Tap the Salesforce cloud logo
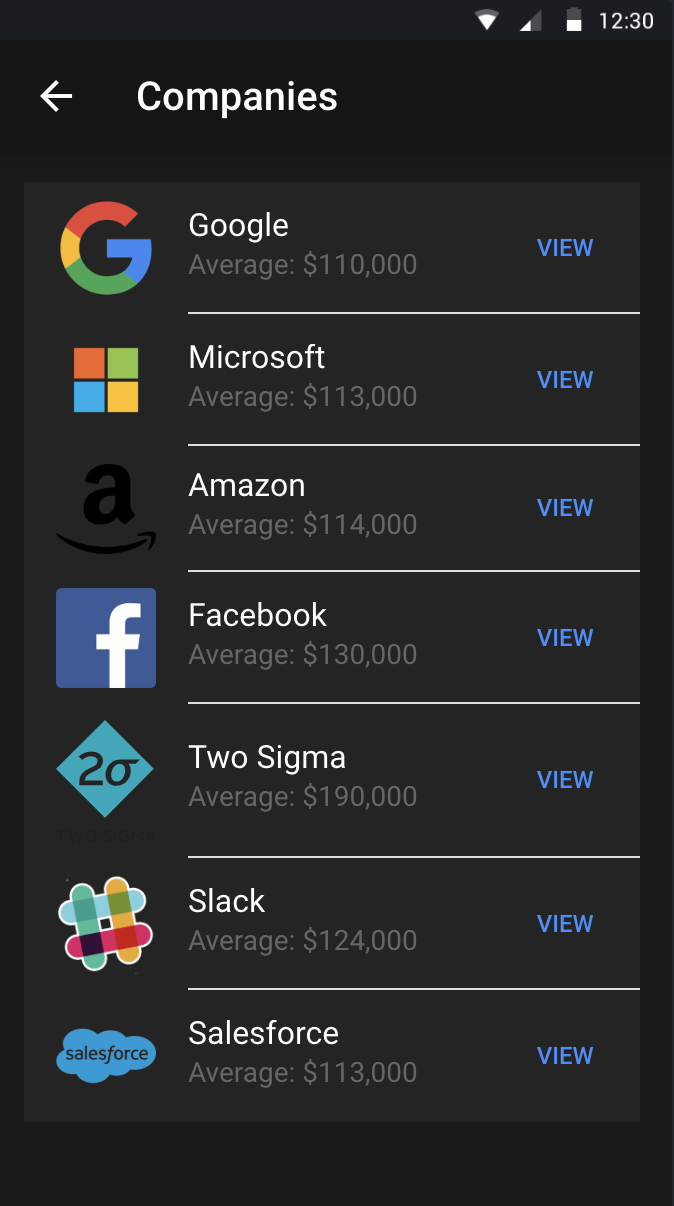 [x=106, y=1055]
